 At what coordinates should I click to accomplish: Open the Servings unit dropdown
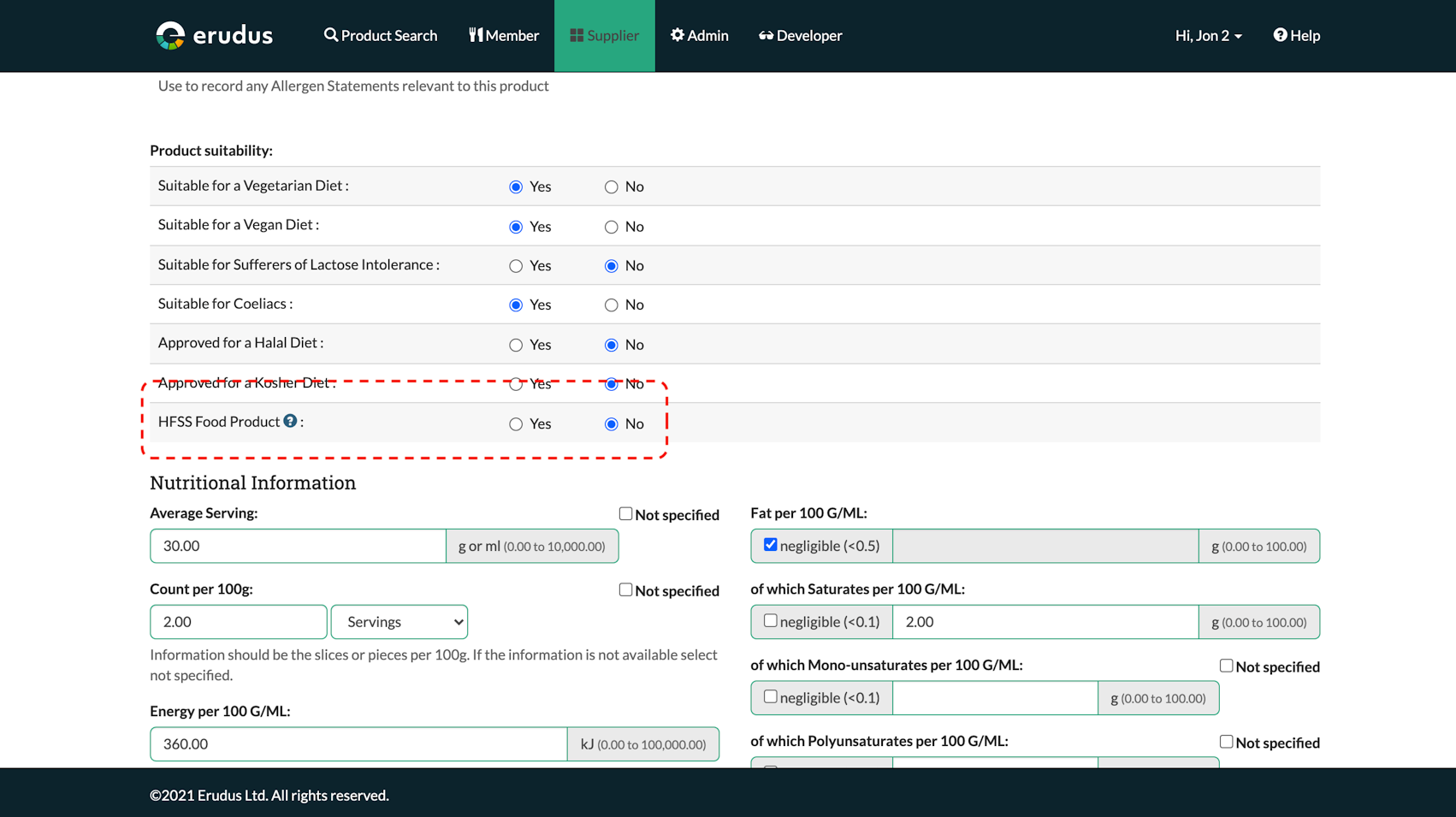coord(400,622)
